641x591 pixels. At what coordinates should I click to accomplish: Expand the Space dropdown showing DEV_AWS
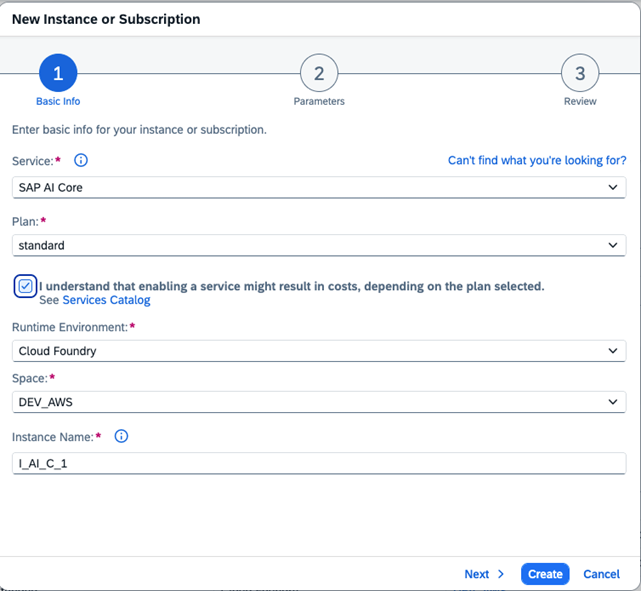click(x=319, y=401)
